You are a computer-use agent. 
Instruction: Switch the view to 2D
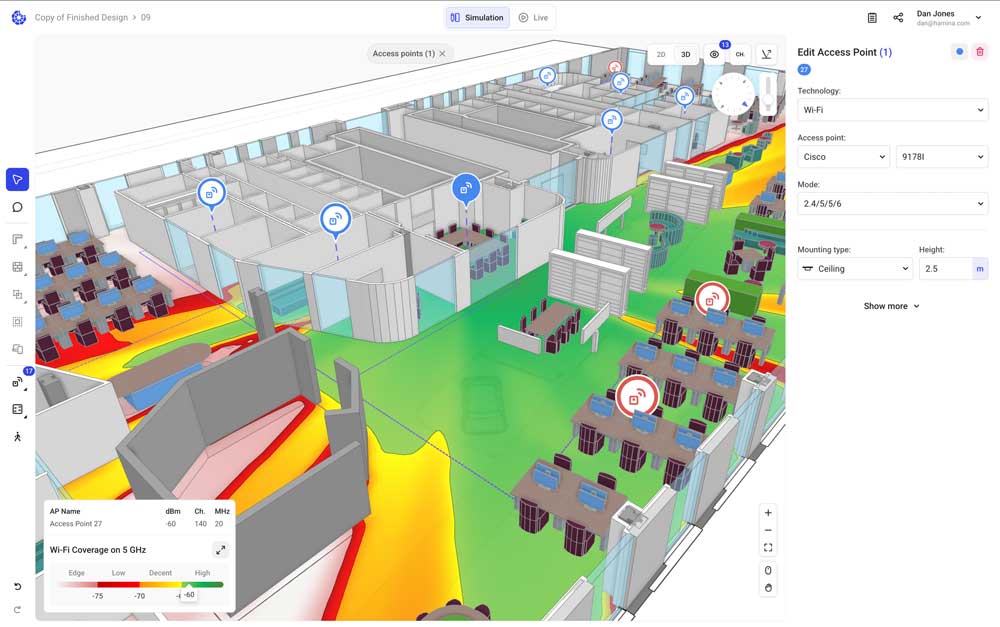(x=661, y=54)
